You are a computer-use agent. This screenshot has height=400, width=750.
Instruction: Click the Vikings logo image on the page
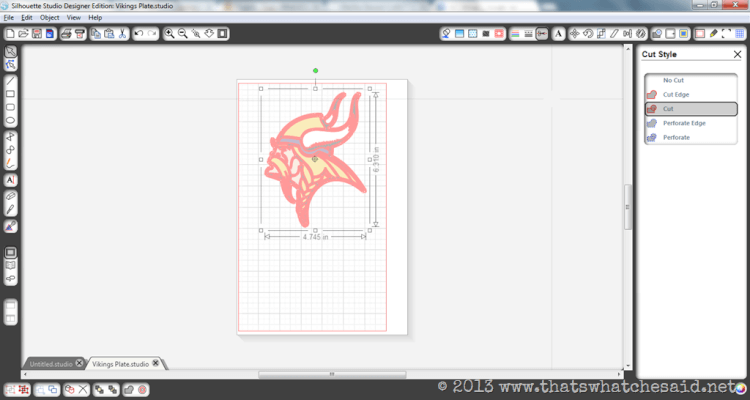(x=315, y=159)
